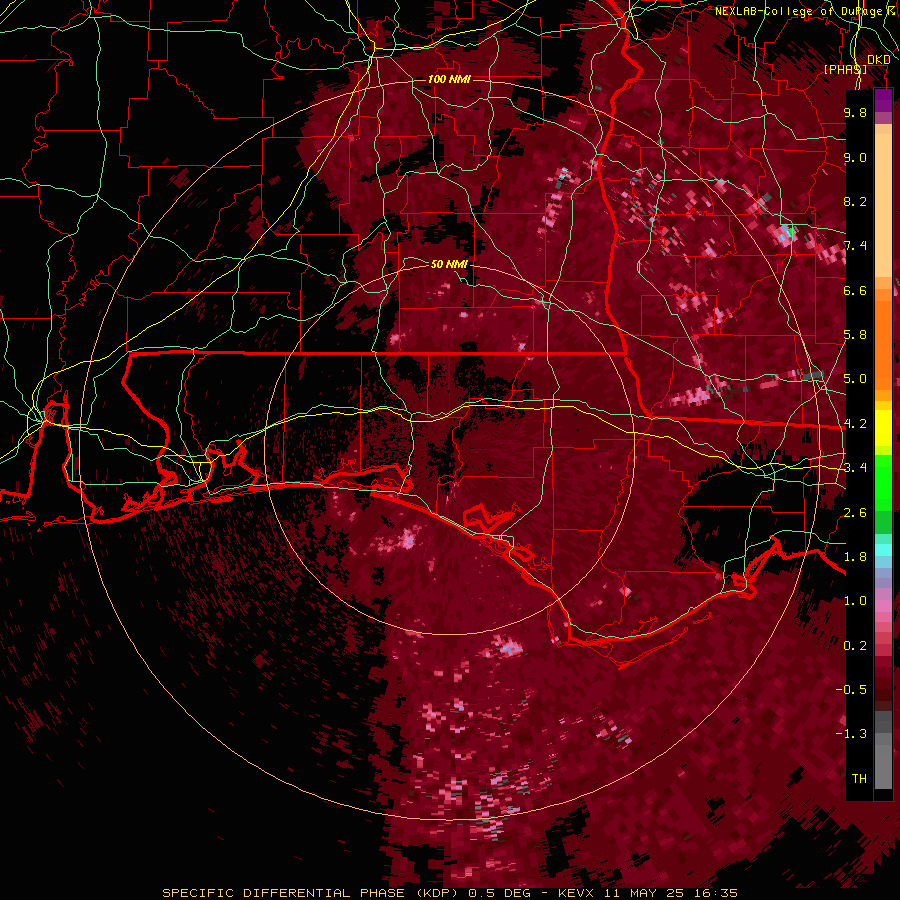Click the 4.2 value on the color scale
The height and width of the screenshot is (900, 900).
pyautogui.click(x=855, y=424)
